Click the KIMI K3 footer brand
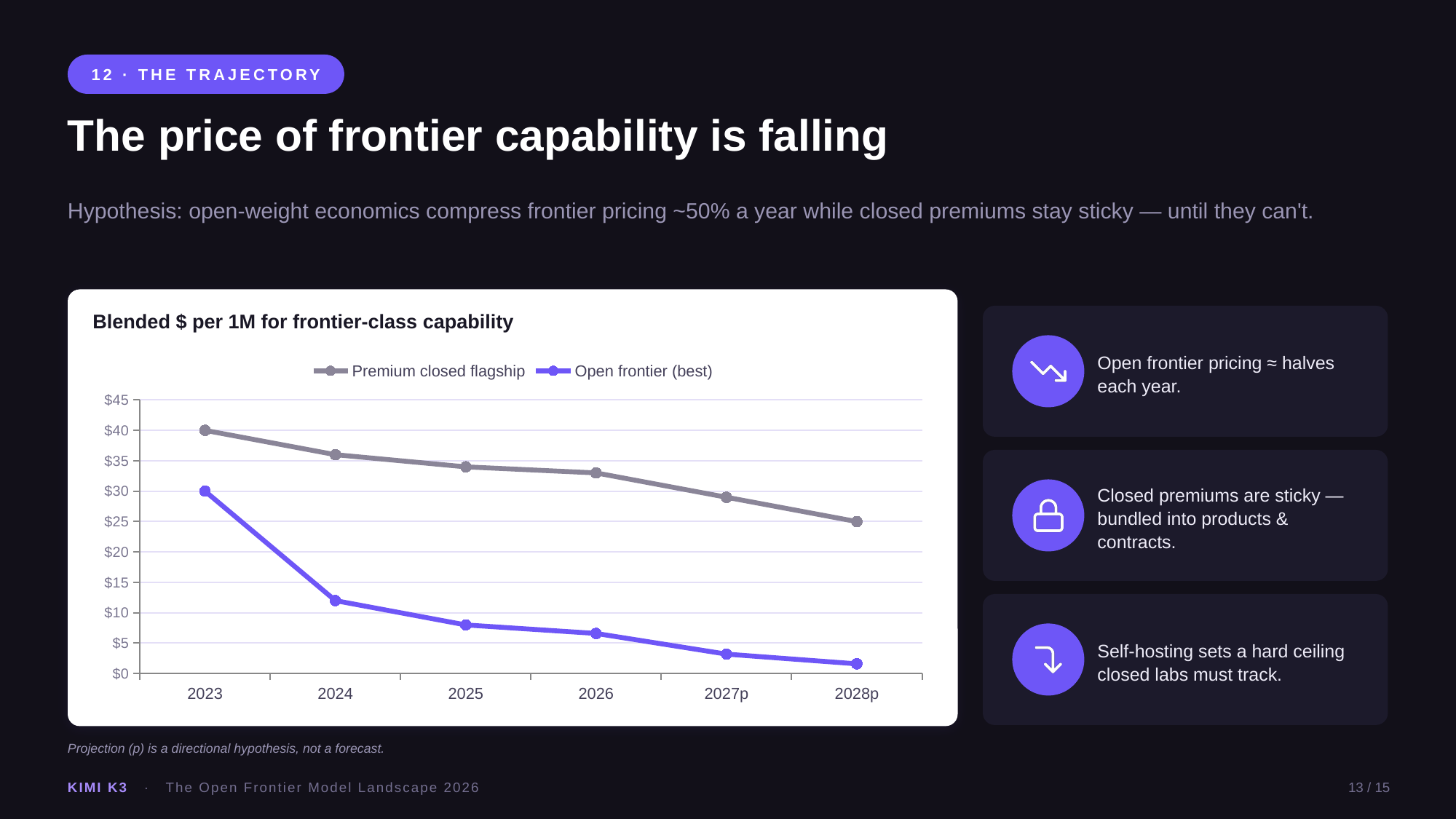This screenshot has height=819, width=1456. pyautogui.click(x=98, y=788)
